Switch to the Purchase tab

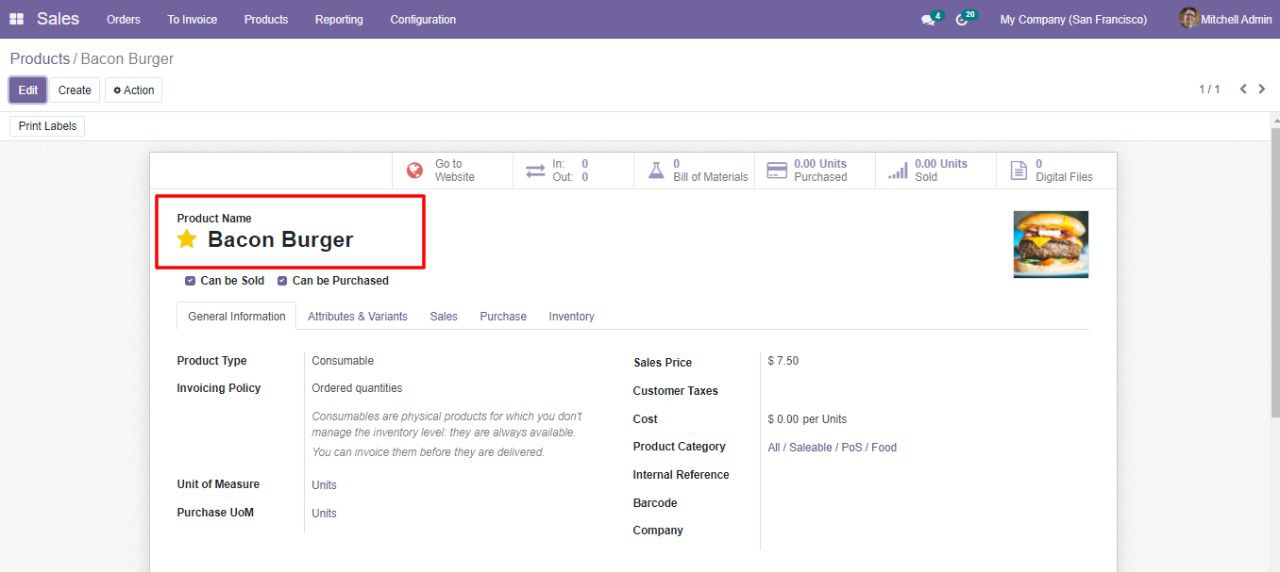click(503, 316)
